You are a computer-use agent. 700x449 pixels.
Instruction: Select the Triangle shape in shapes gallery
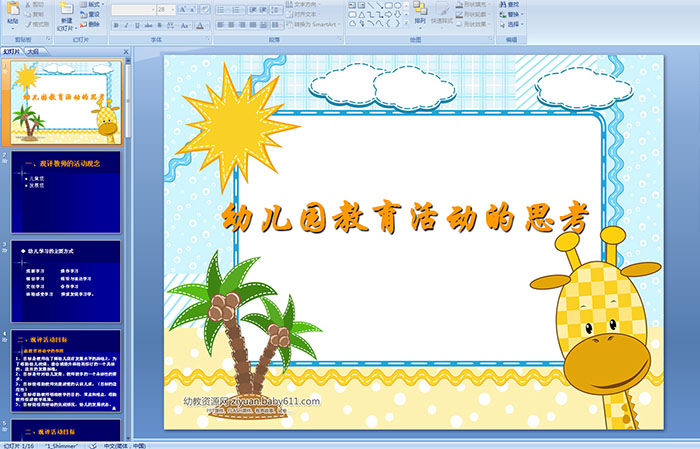click(362, 15)
